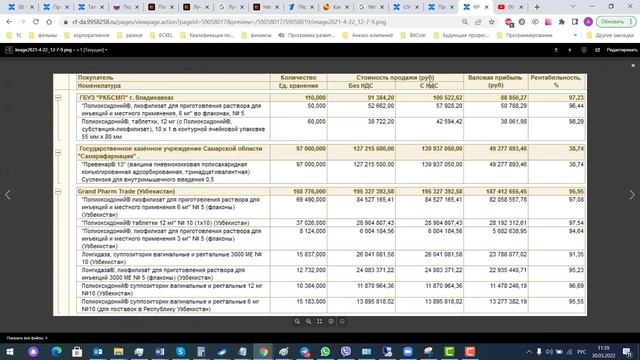
Task: Open File Explorer from the taskbar
Action: (x=118, y=351)
